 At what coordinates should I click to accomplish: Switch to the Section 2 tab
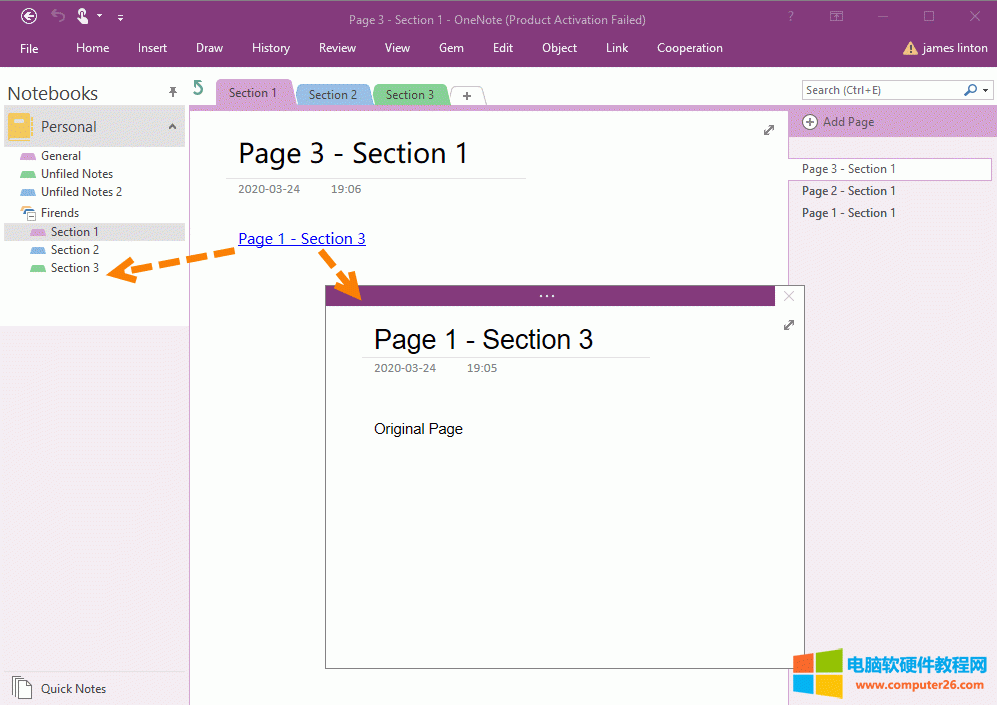point(333,95)
